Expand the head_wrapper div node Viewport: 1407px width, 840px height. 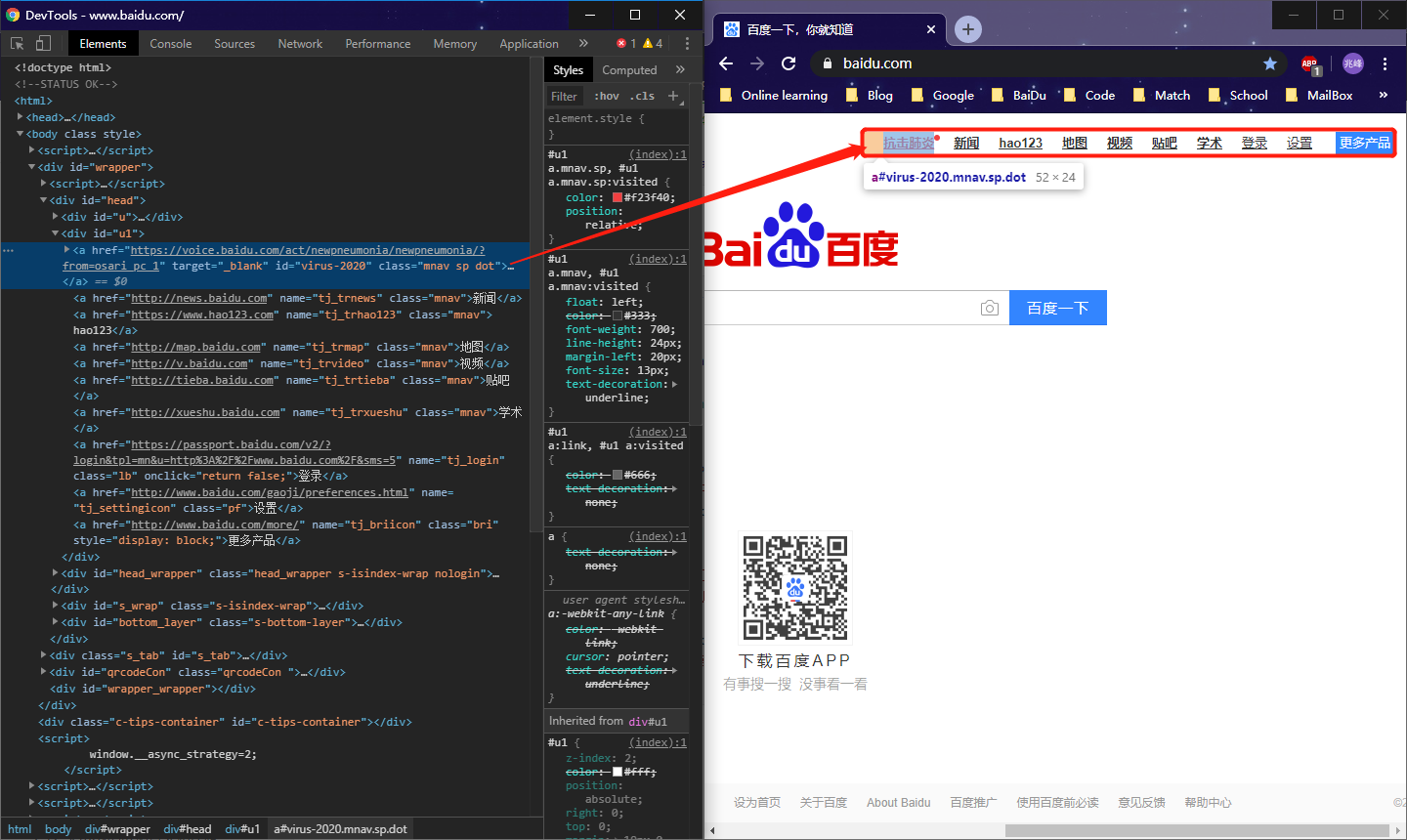coord(56,573)
